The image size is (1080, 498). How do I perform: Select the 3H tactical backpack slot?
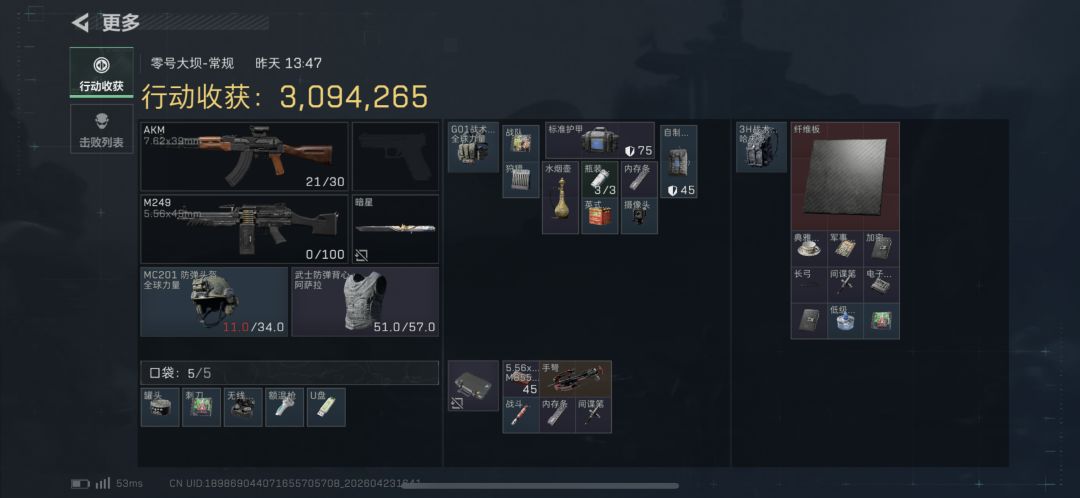click(761, 147)
